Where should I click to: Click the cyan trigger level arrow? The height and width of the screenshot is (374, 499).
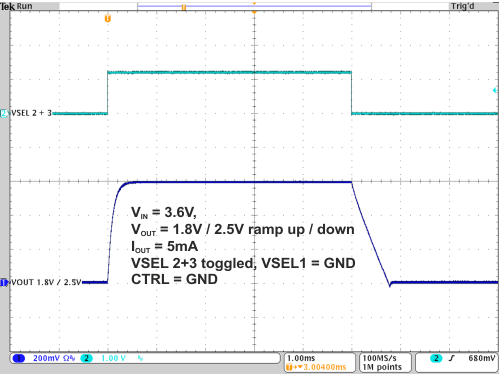[495, 90]
